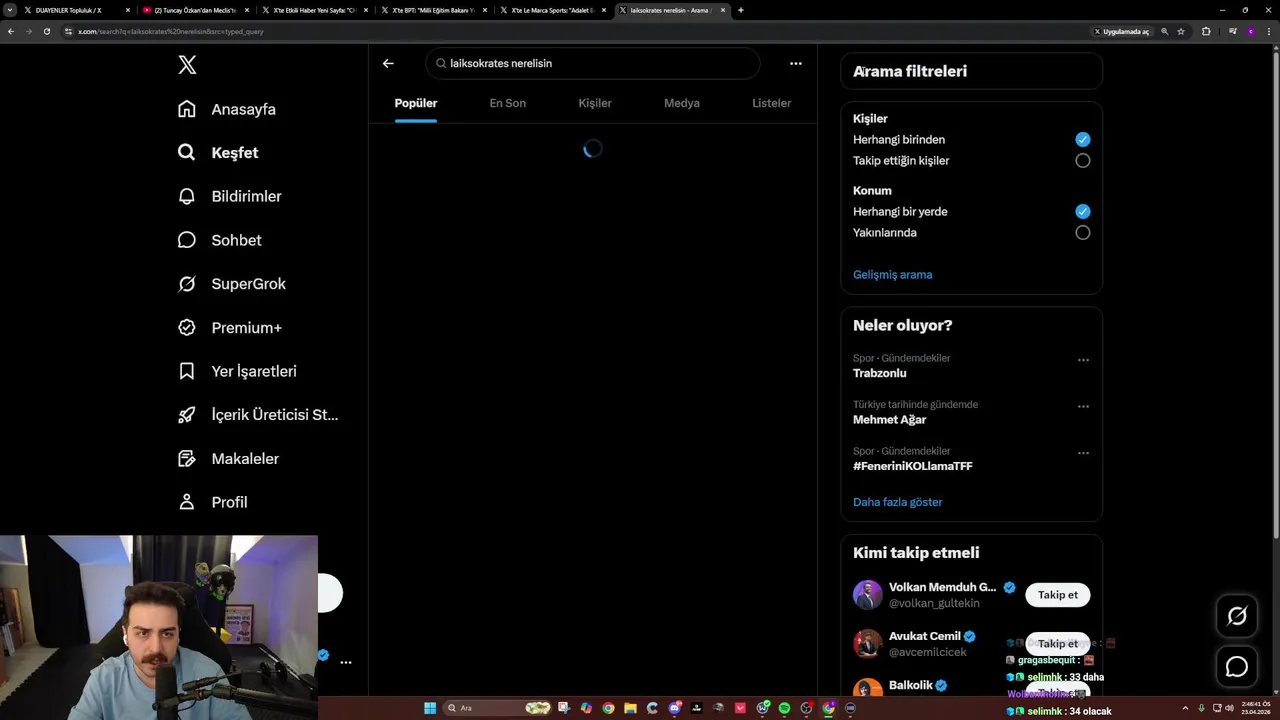Open browser tab search dropdown arrow
The width and height of the screenshot is (1280, 720).
pos(11,10)
